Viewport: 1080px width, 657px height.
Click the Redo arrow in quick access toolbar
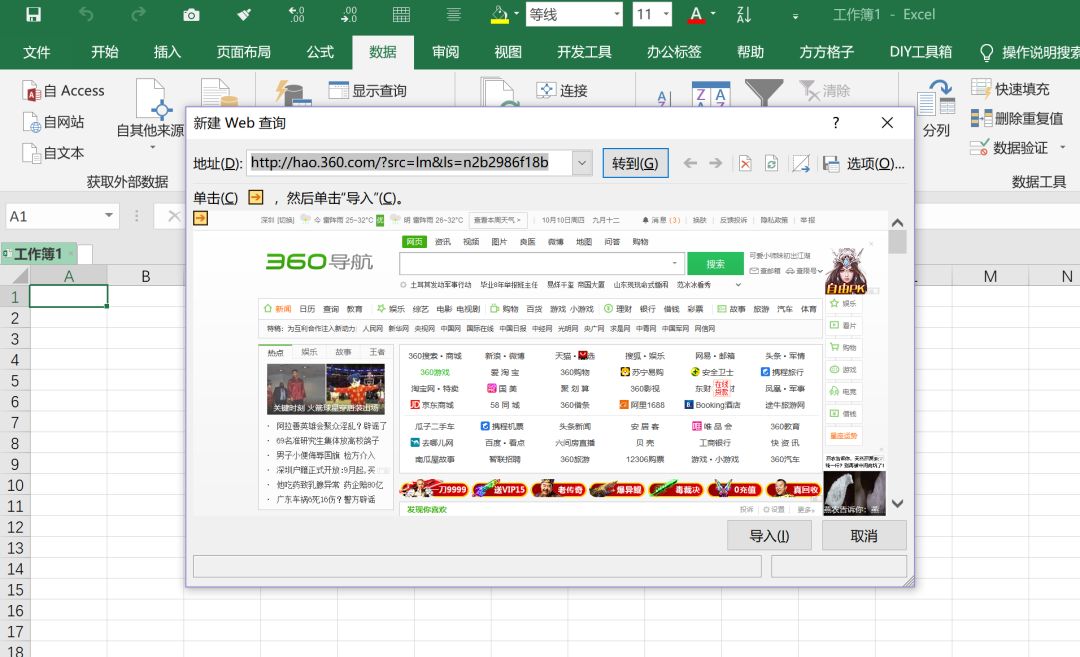point(138,14)
